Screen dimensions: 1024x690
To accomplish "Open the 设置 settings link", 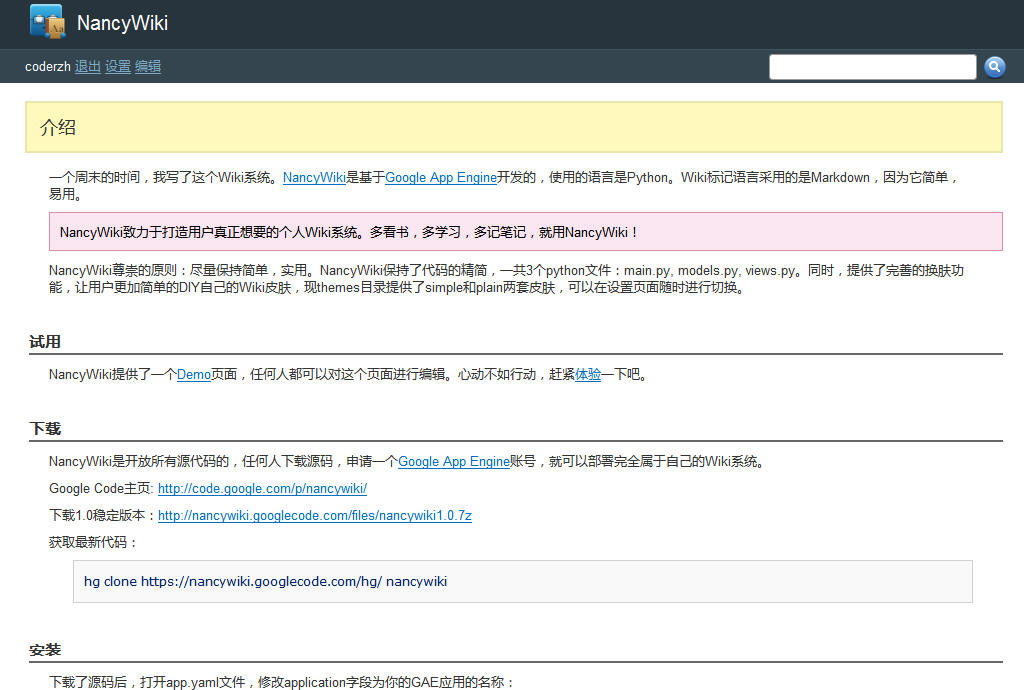I will (x=118, y=67).
